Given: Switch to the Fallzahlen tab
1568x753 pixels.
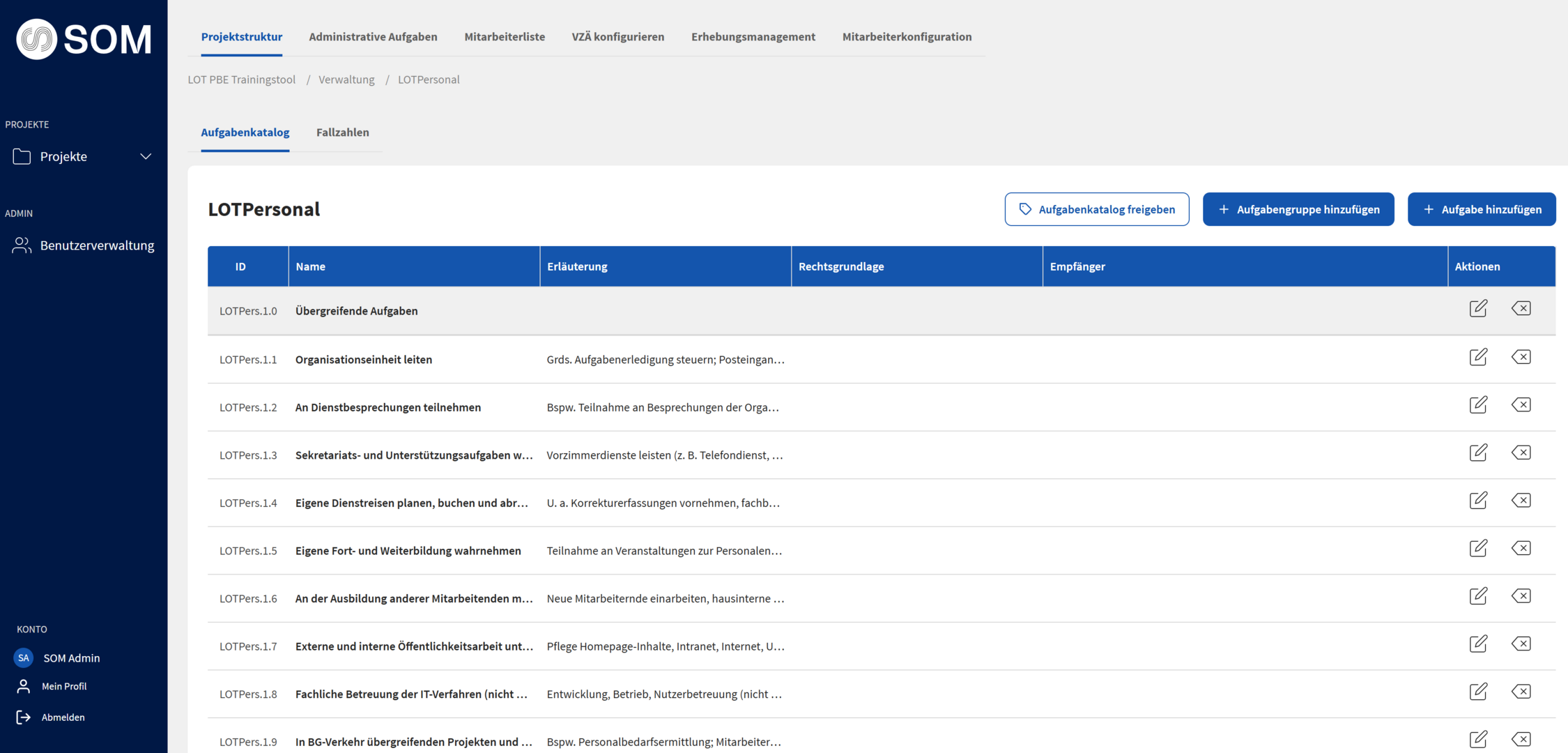Looking at the screenshot, I should pyautogui.click(x=342, y=132).
